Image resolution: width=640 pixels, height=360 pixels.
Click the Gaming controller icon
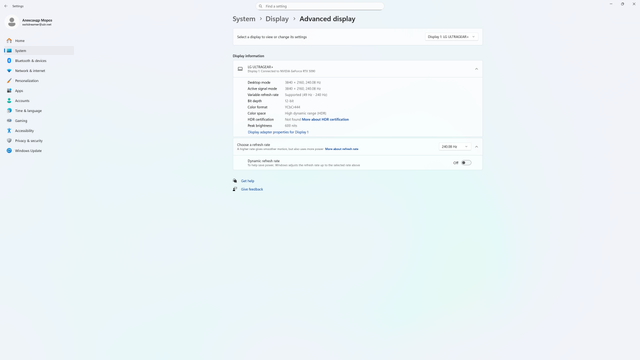coord(9,120)
